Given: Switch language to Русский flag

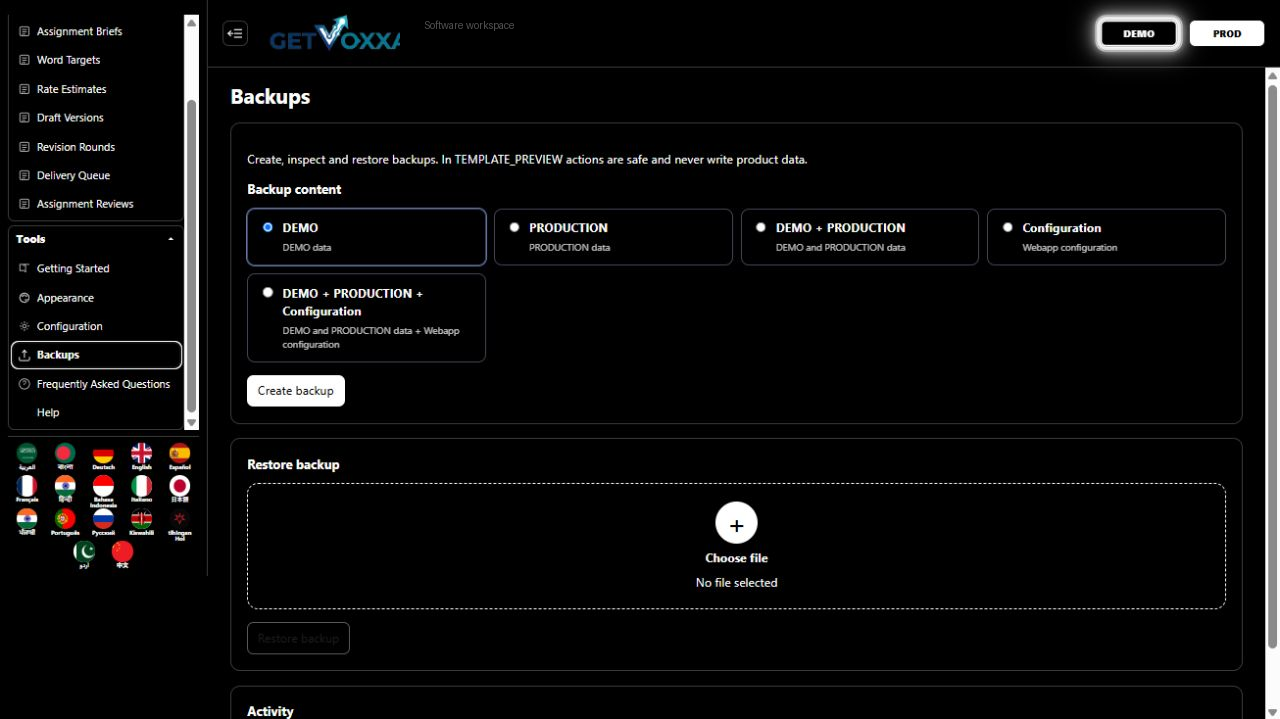Looking at the screenshot, I should coord(103,523).
